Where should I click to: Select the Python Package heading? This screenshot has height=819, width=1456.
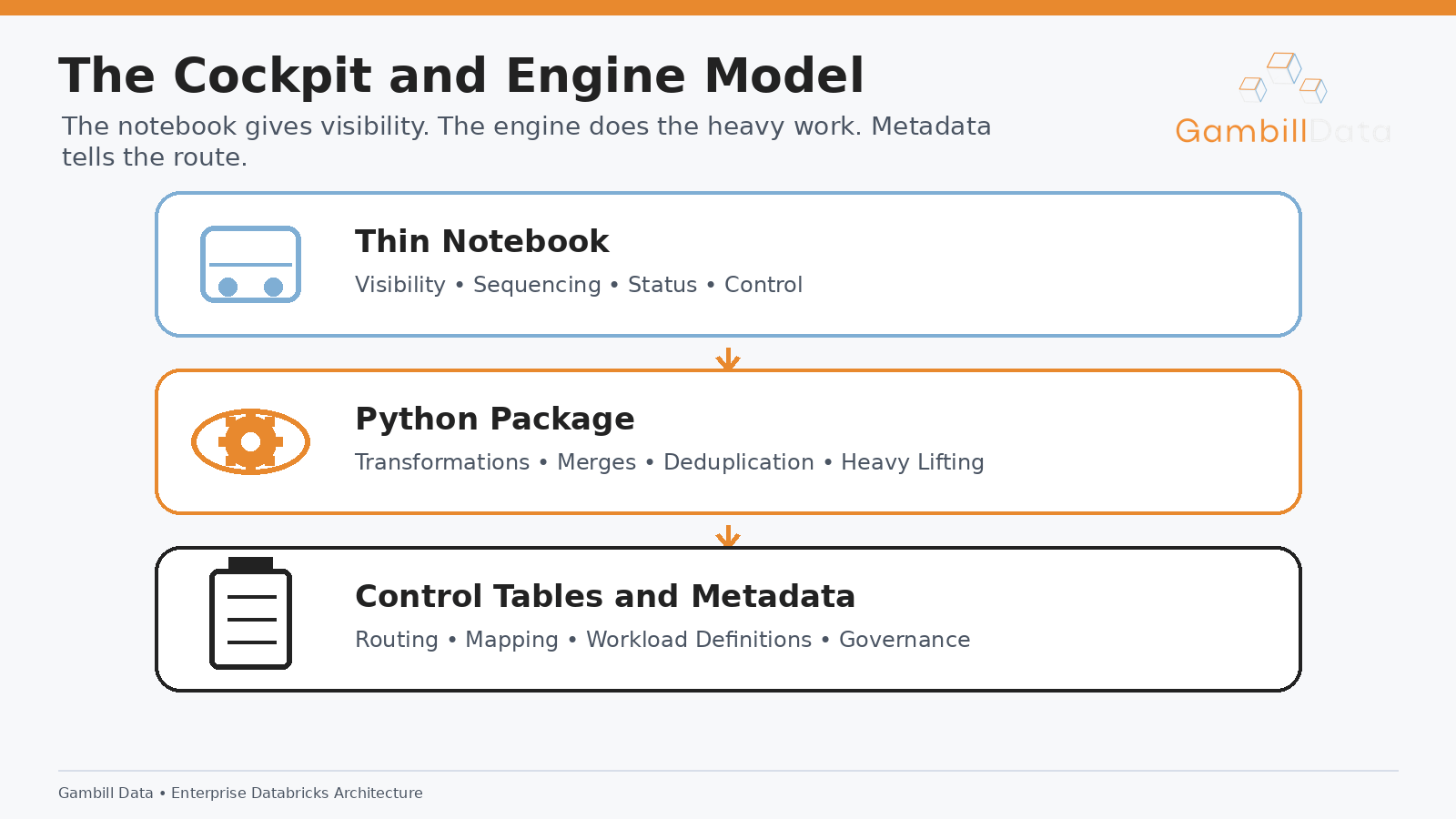pos(494,419)
